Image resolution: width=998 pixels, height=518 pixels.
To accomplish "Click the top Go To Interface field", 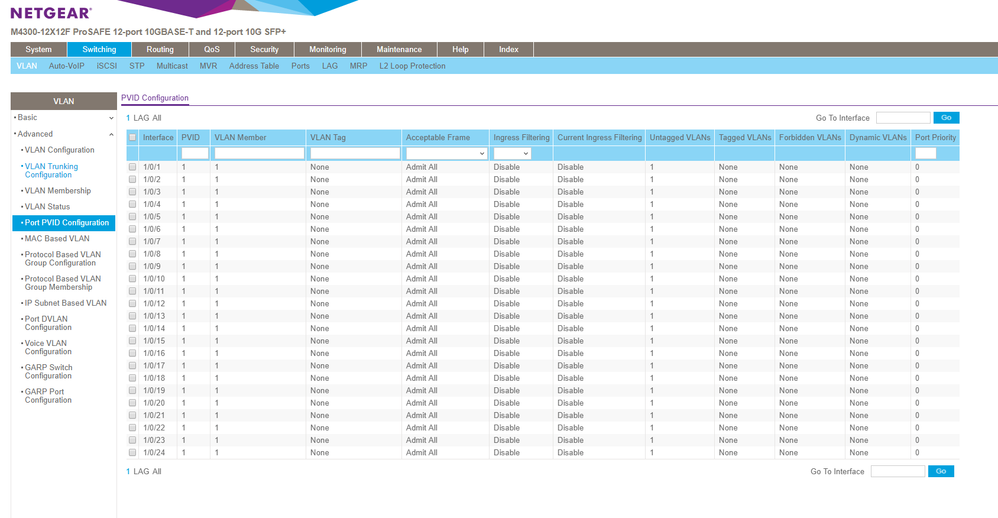I will click(x=903, y=118).
